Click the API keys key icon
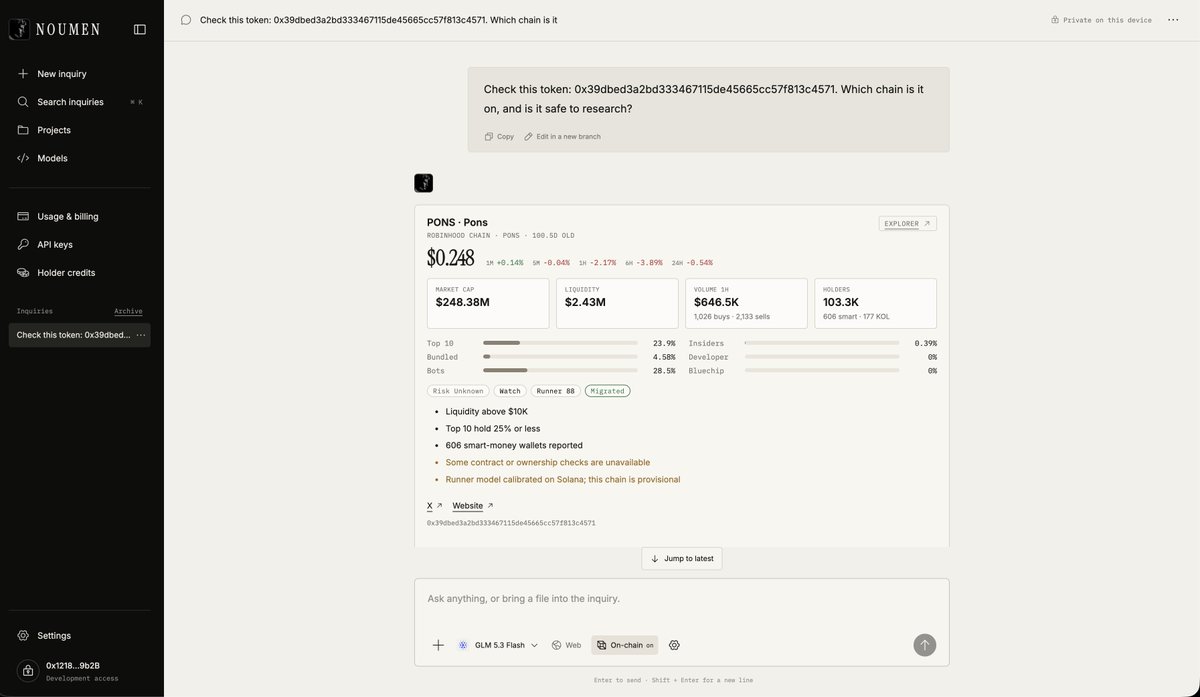 coord(23,244)
